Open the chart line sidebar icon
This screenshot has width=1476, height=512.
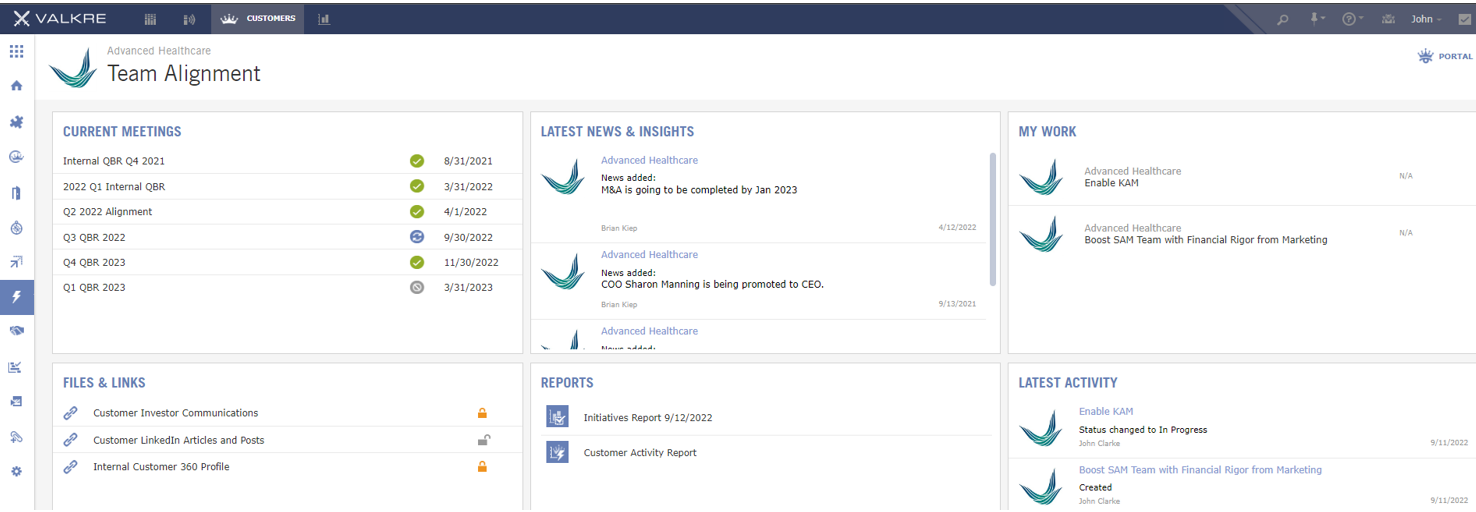[16, 367]
